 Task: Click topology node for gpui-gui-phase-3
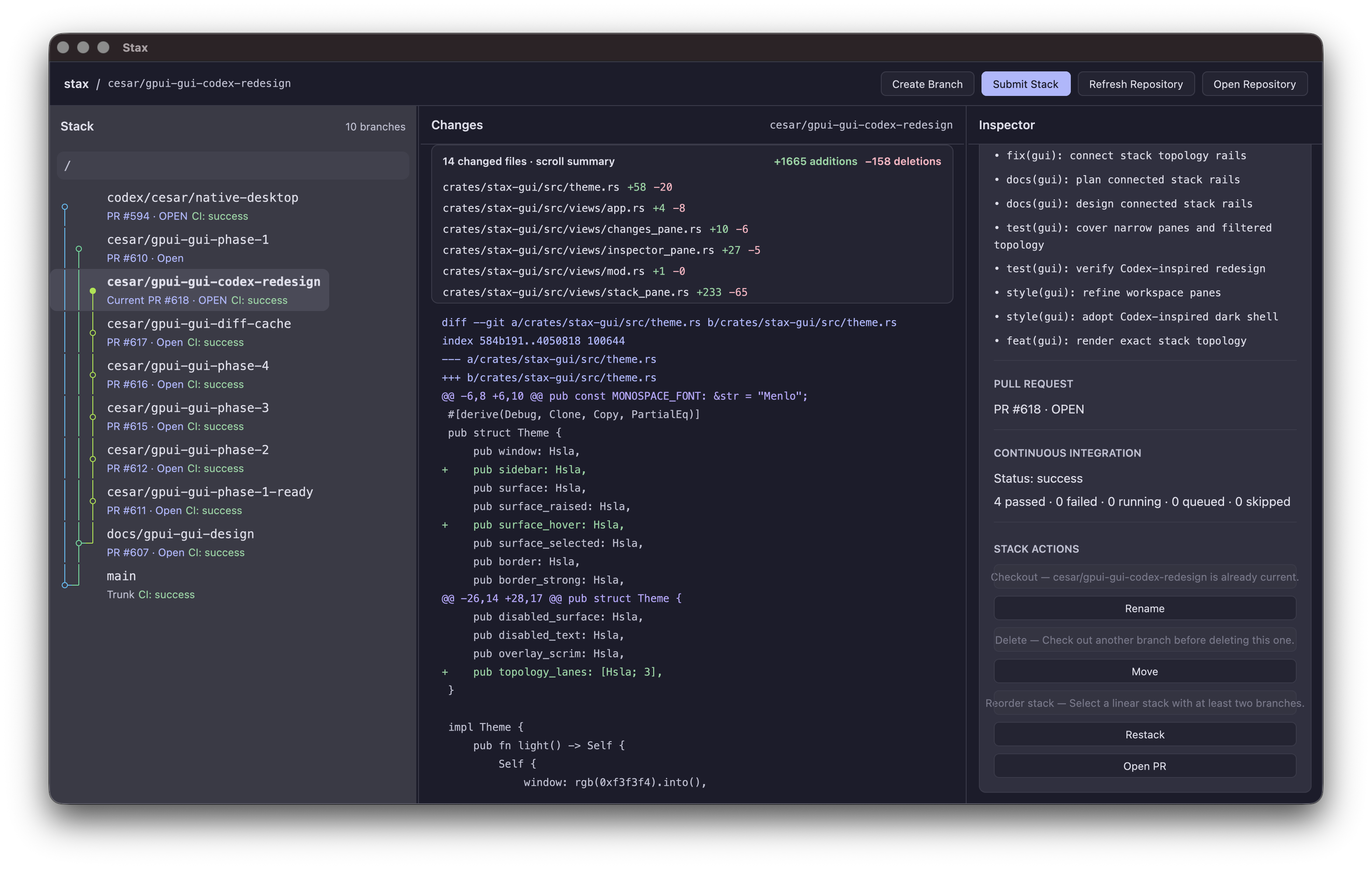pyautogui.click(x=93, y=417)
